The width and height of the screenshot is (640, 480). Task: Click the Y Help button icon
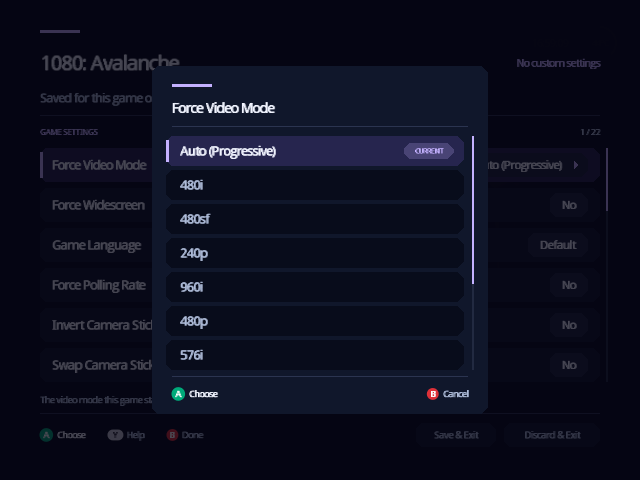click(x=115, y=435)
